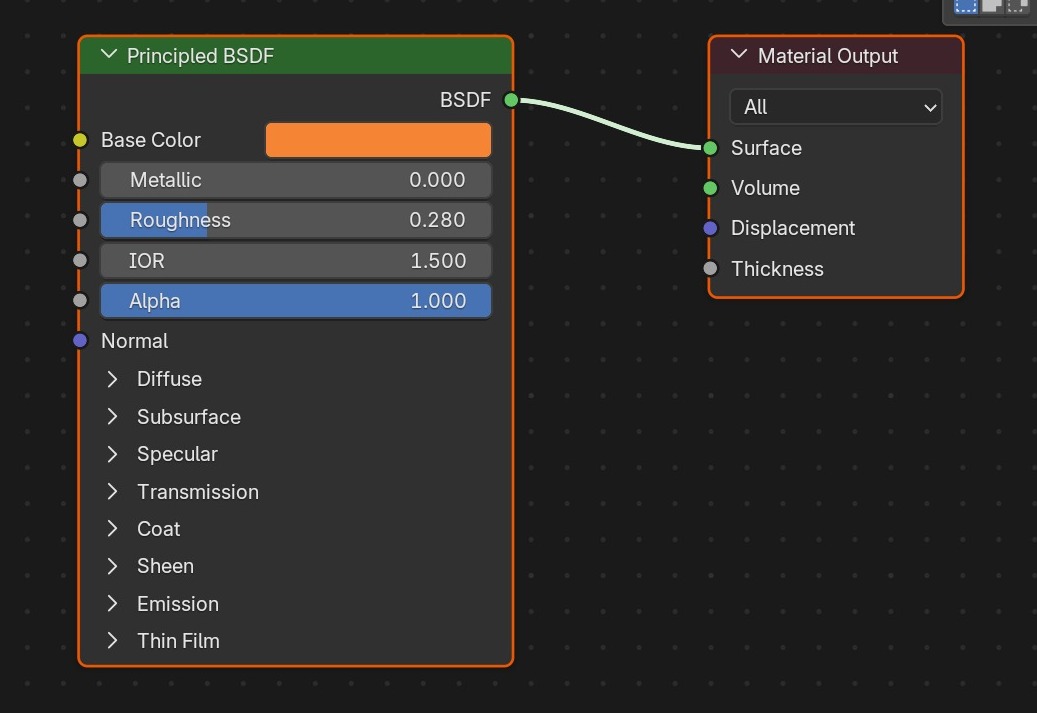Image resolution: width=1037 pixels, height=713 pixels.
Task: Expand the Subsurface panel
Action: point(112,417)
